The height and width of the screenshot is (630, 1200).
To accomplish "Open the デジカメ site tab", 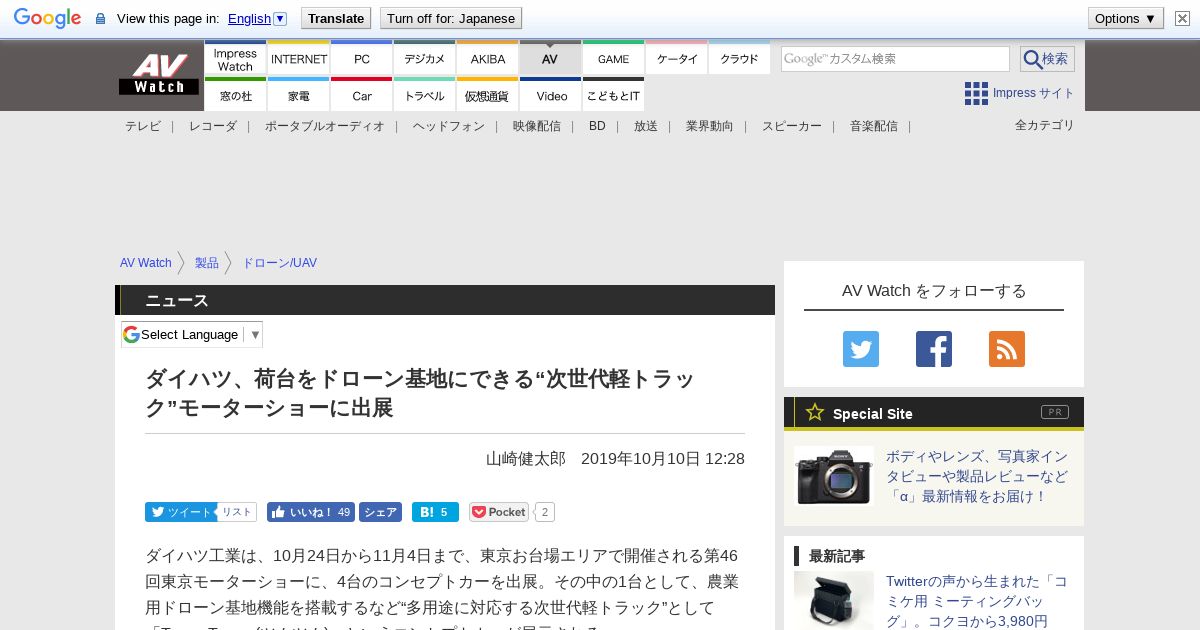I will pyautogui.click(x=425, y=59).
